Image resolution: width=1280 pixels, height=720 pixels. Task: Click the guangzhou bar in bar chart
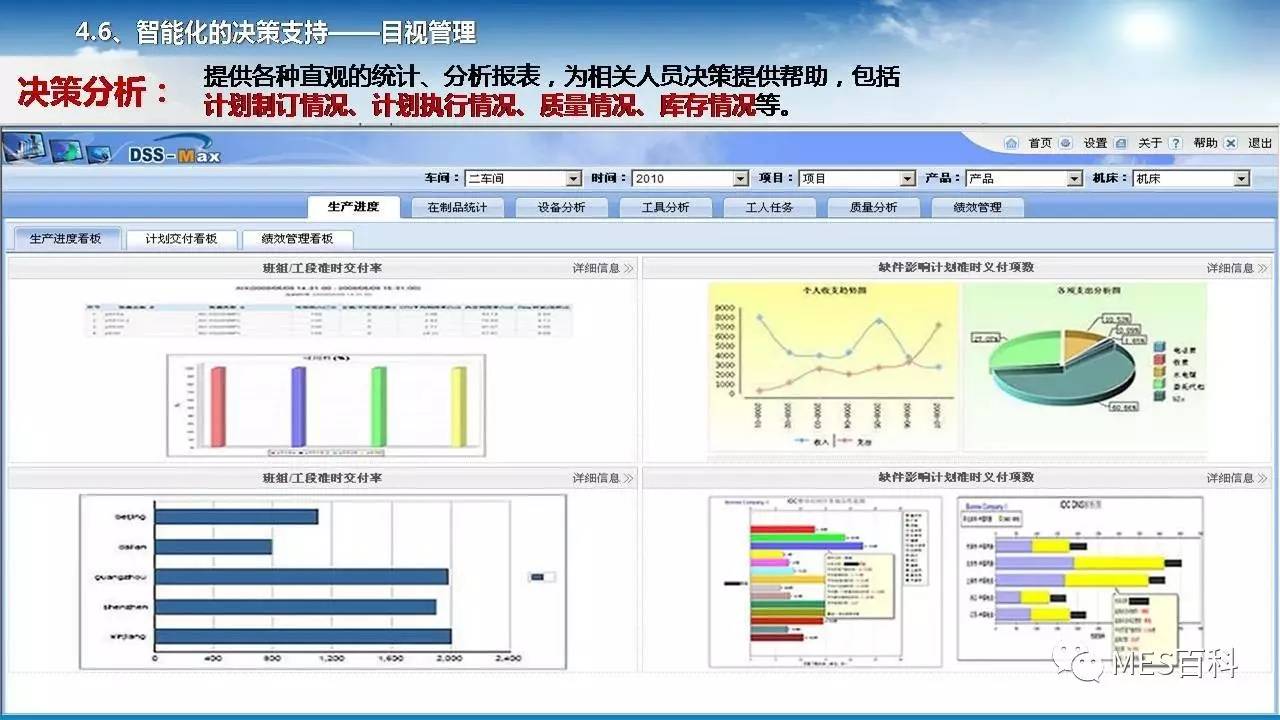301,577
